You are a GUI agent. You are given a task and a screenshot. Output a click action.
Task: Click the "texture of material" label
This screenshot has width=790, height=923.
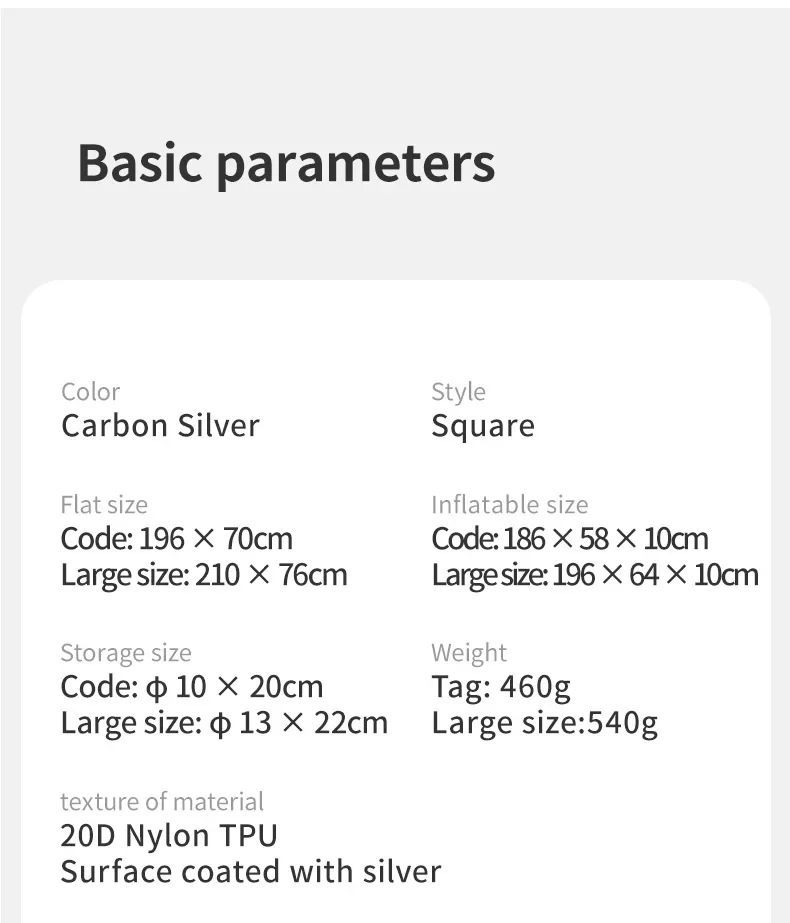[x=162, y=801]
